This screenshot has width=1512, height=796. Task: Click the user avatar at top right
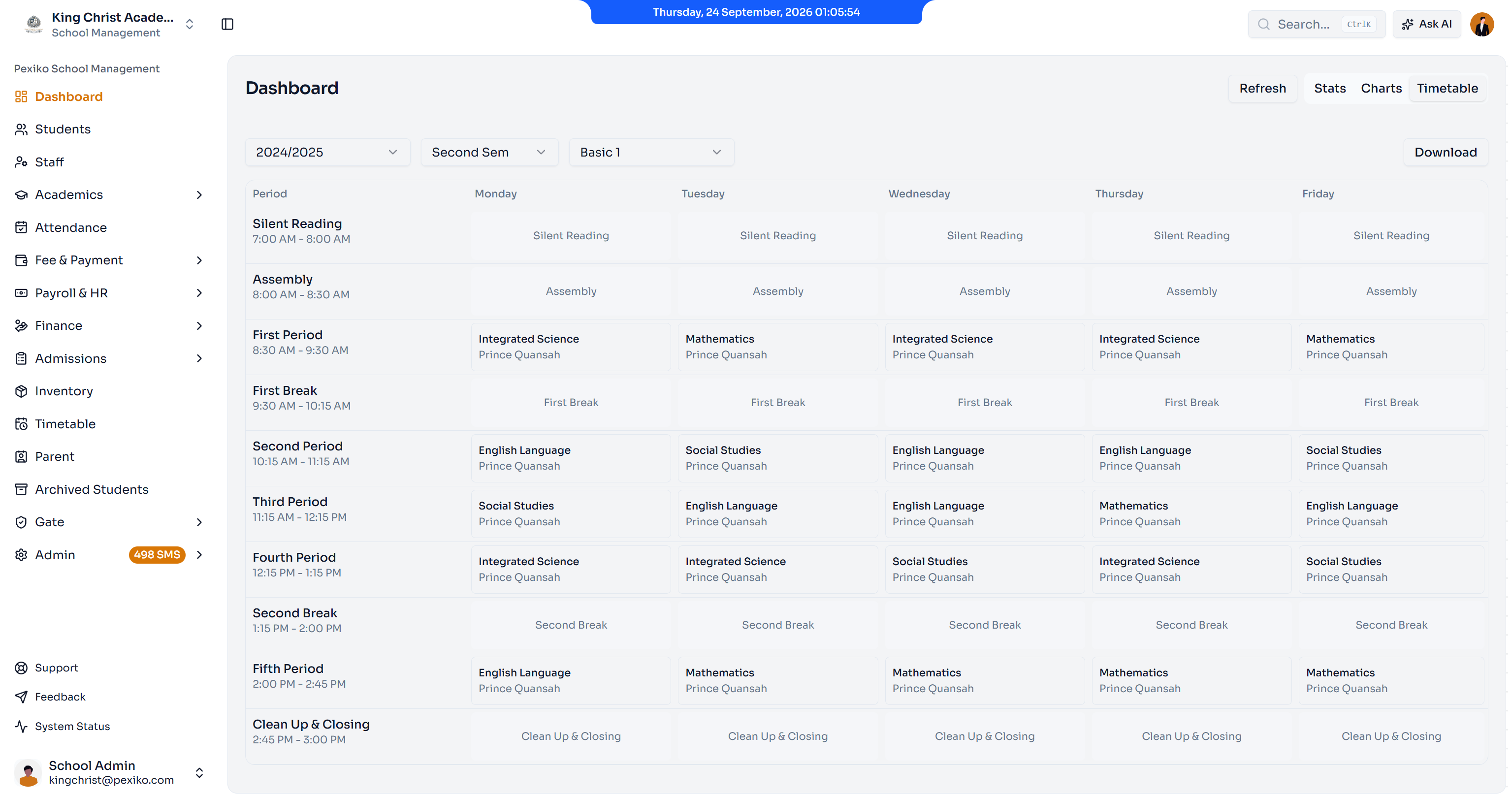click(x=1481, y=24)
